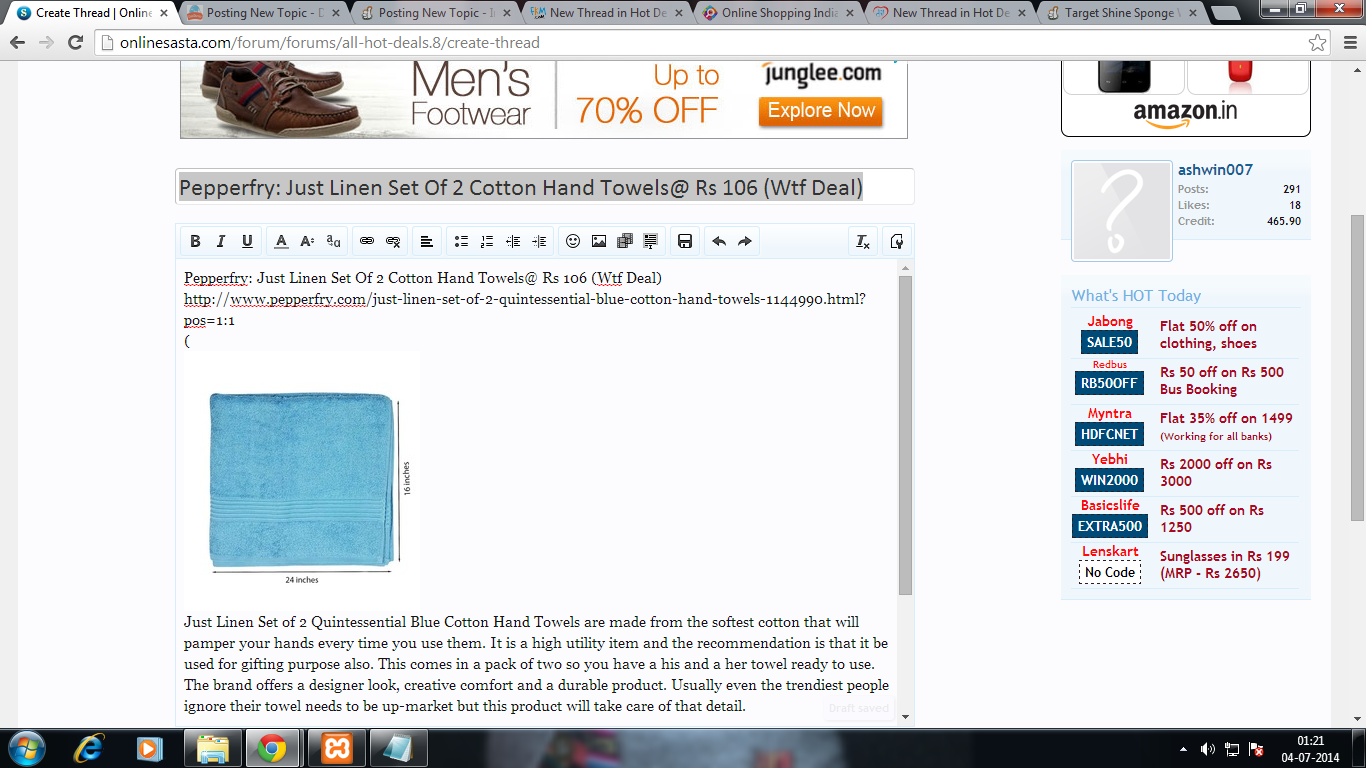Image resolution: width=1366 pixels, height=768 pixels.
Task: Save draft with the floppy disk icon
Action: (x=685, y=241)
